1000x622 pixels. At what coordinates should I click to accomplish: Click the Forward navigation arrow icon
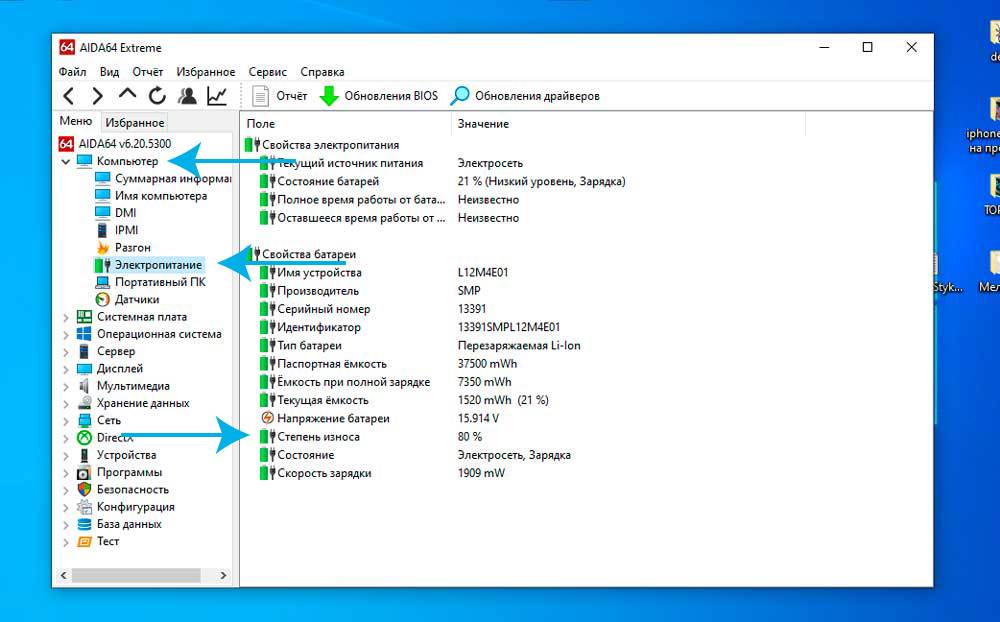pyautogui.click(x=97, y=96)
